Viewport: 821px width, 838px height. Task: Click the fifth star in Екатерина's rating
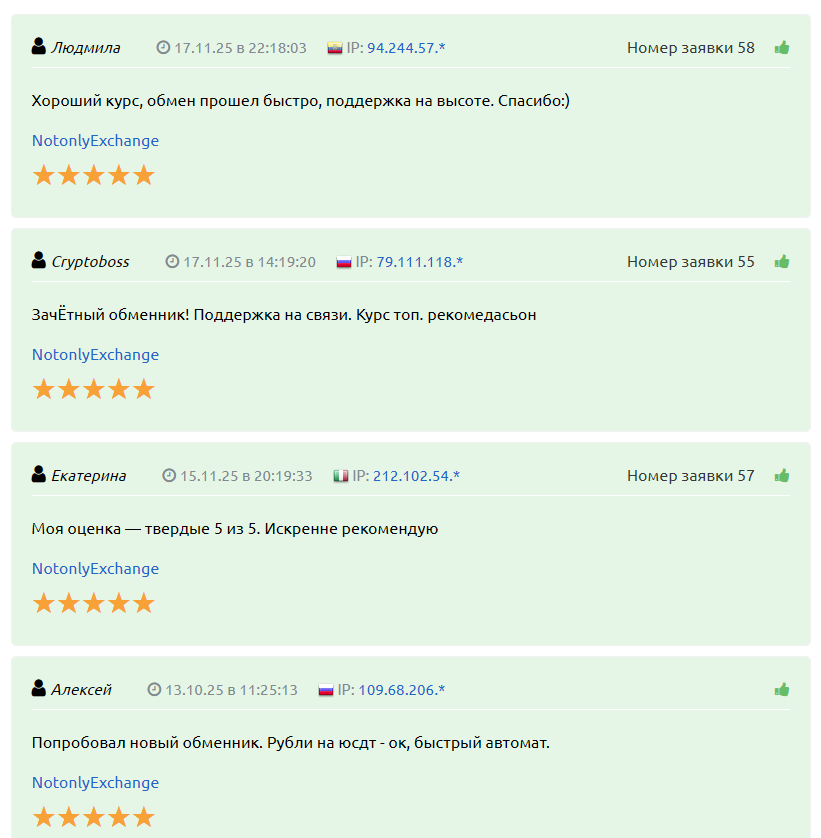(x=144, y=602)
